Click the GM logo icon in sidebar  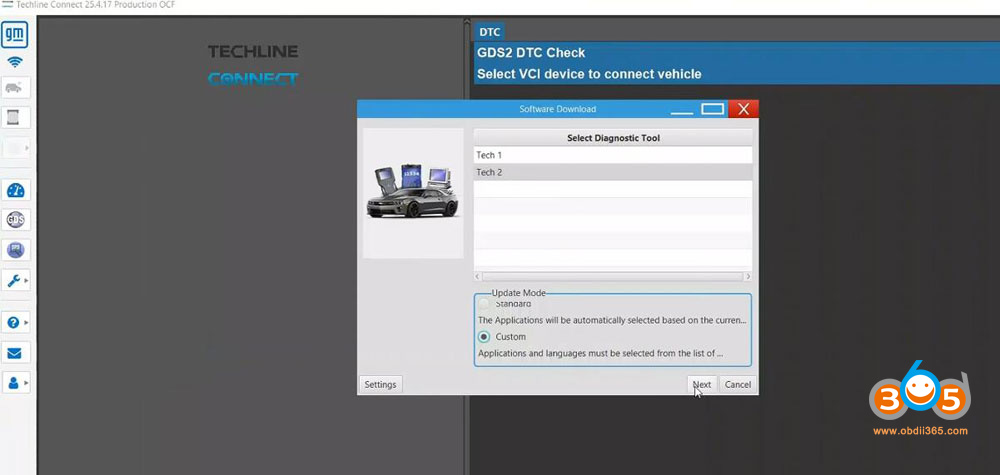(x=16, y=37)
